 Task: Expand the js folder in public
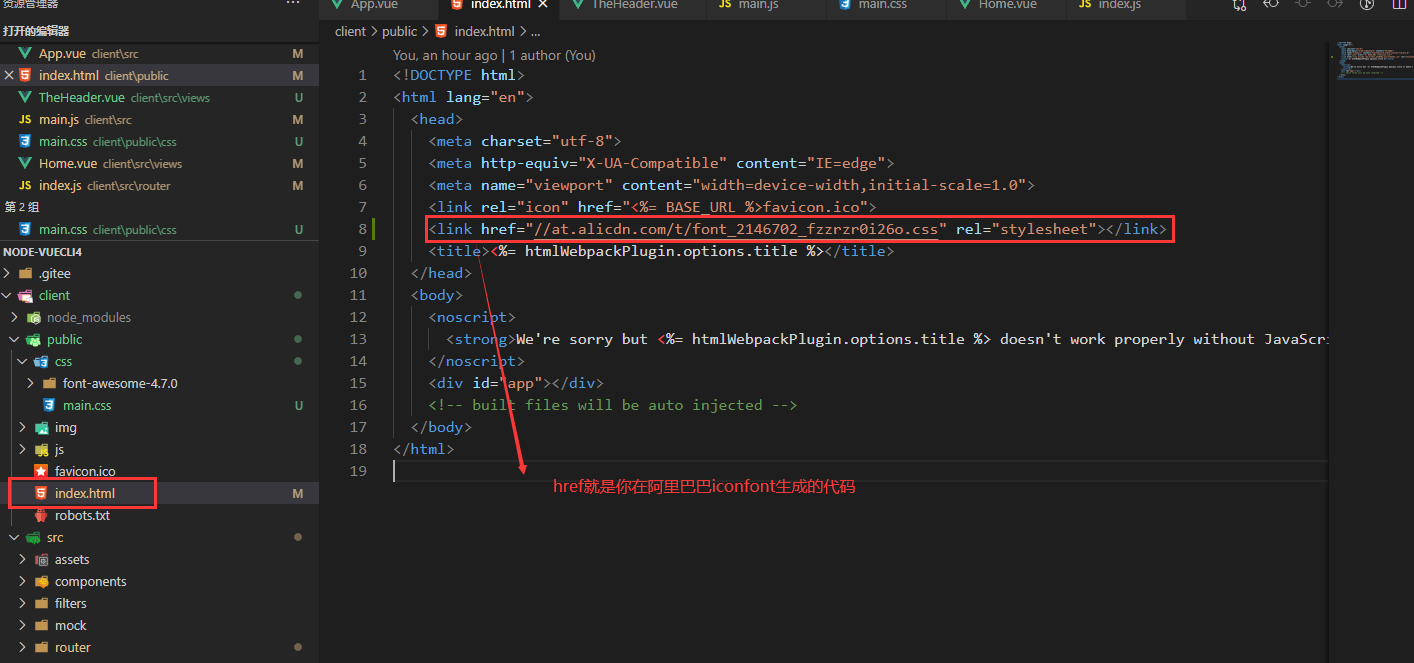coord(22,449)
